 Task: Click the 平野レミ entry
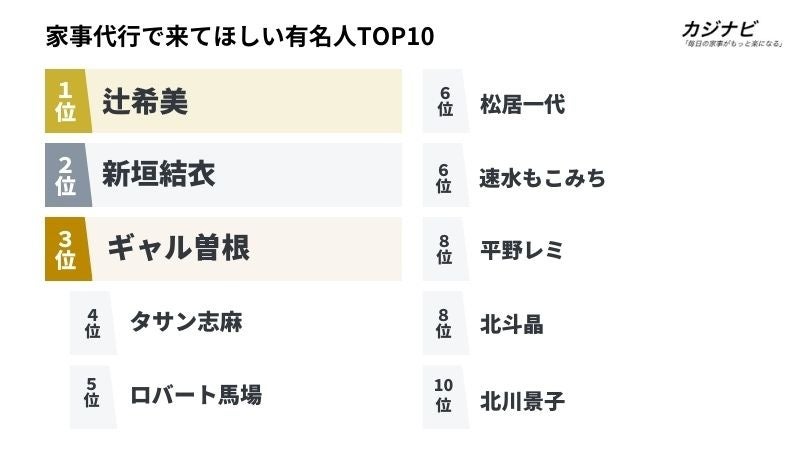[521, 251]
